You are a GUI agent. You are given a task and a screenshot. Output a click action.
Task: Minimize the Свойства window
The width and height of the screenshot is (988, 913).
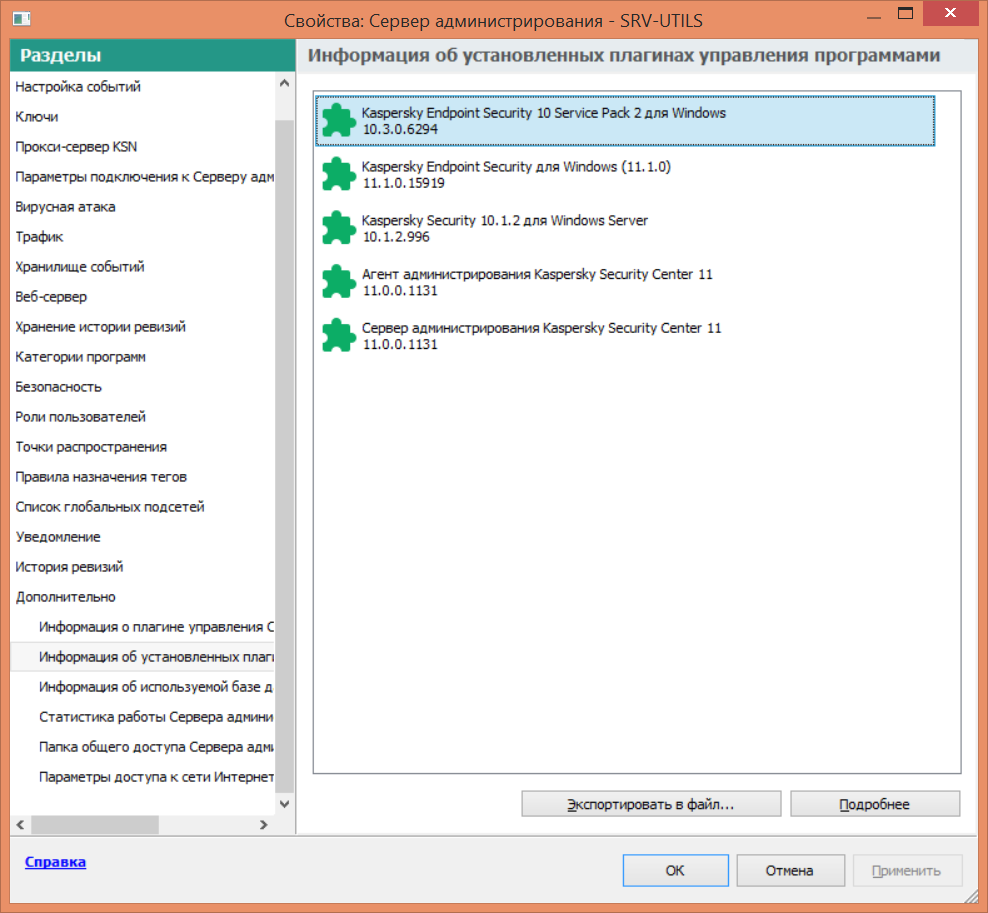(873, 17)
